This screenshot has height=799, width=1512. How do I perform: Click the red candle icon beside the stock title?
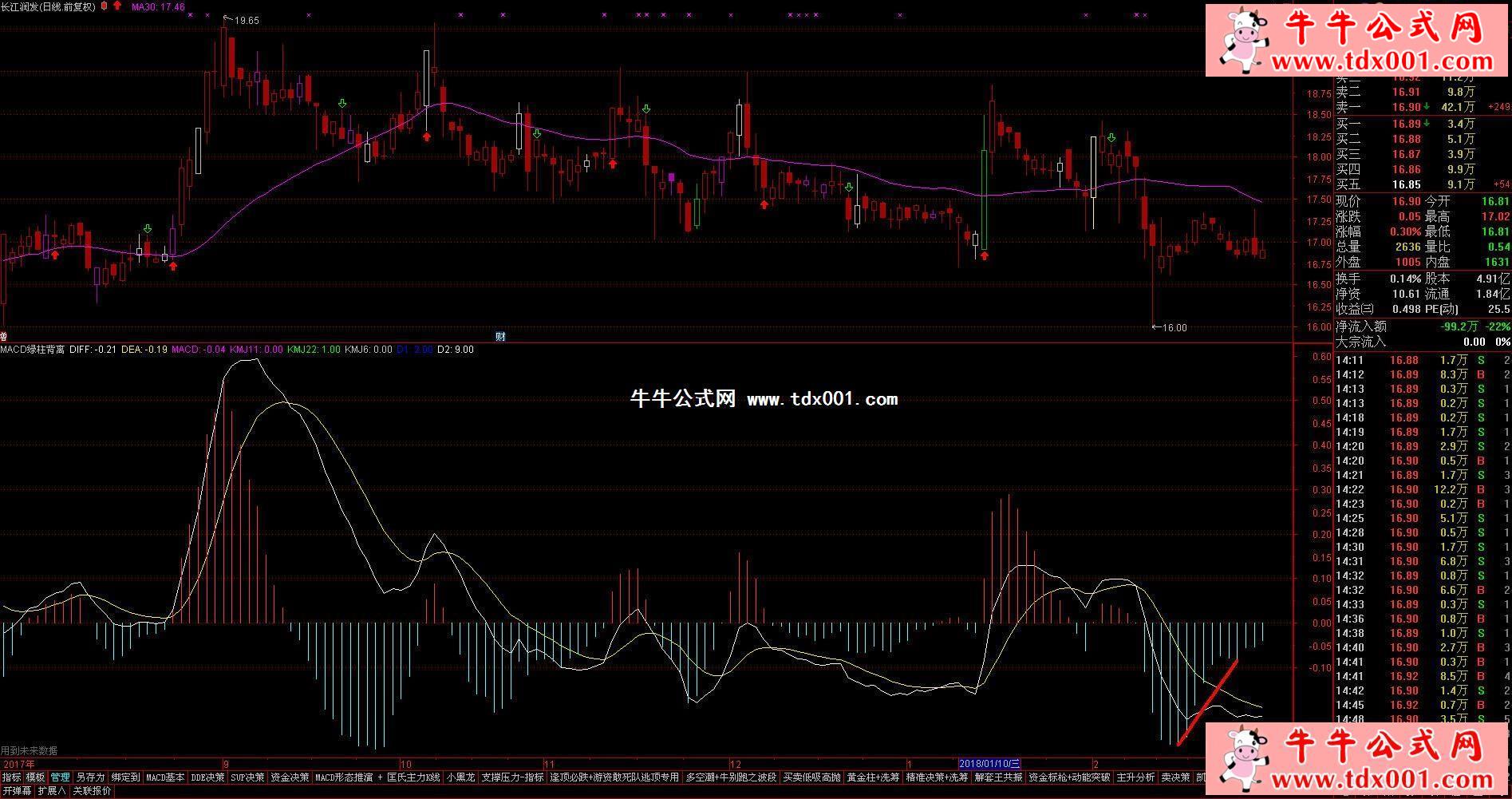(x=105, y=6)
